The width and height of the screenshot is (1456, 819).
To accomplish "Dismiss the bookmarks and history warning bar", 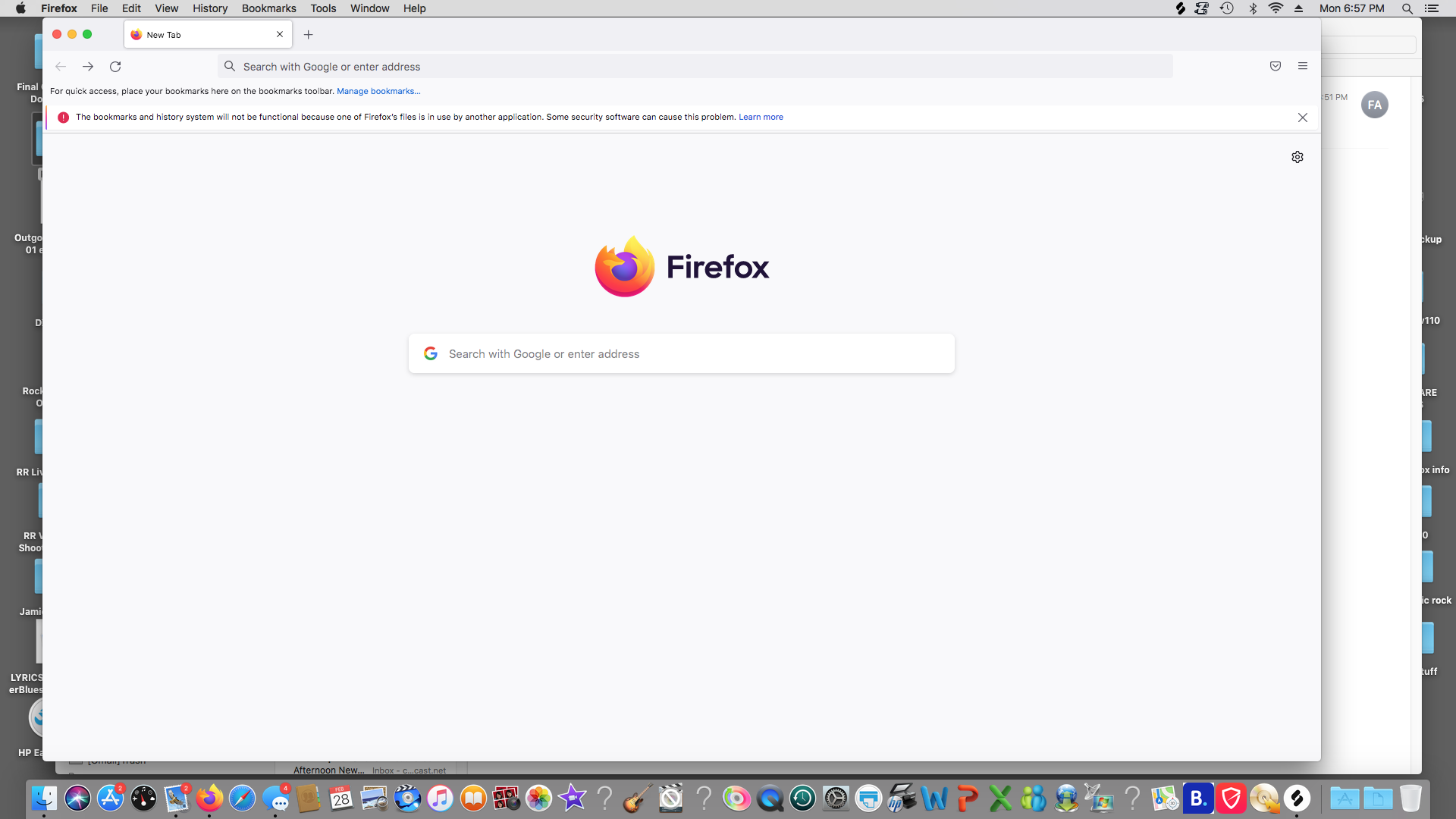I will point(1303,118).
